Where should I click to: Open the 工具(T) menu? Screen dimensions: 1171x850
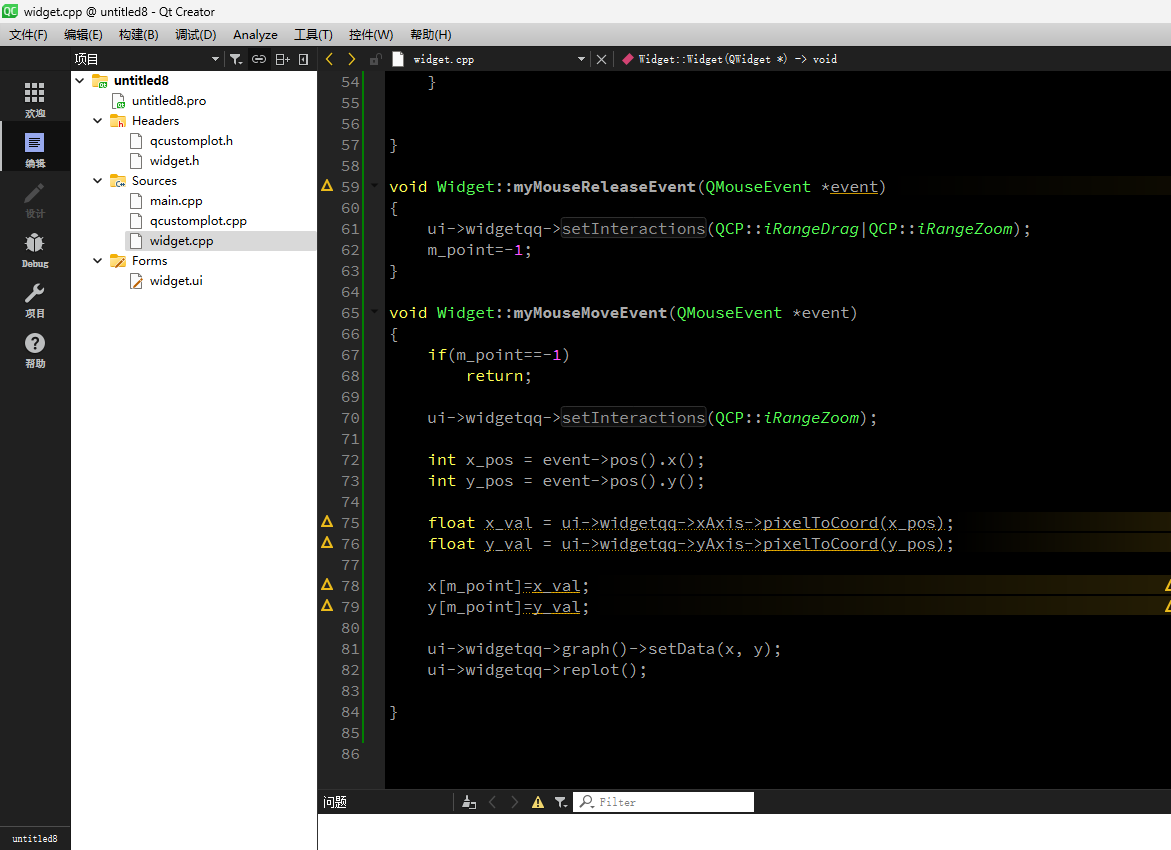click(x=313, y=34)
